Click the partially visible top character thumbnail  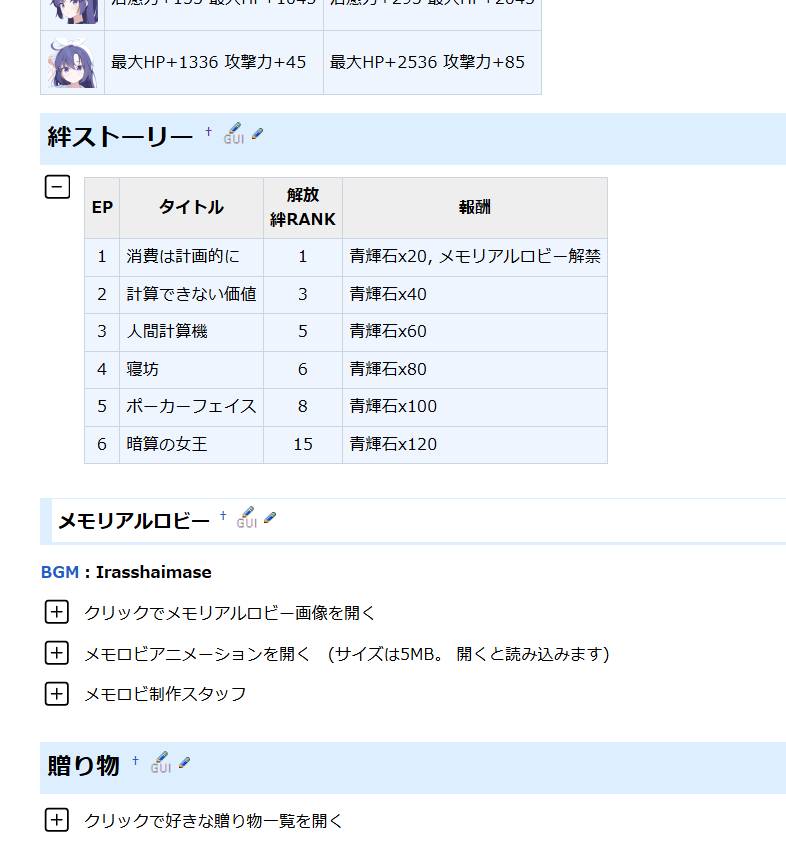coord(73,12)
